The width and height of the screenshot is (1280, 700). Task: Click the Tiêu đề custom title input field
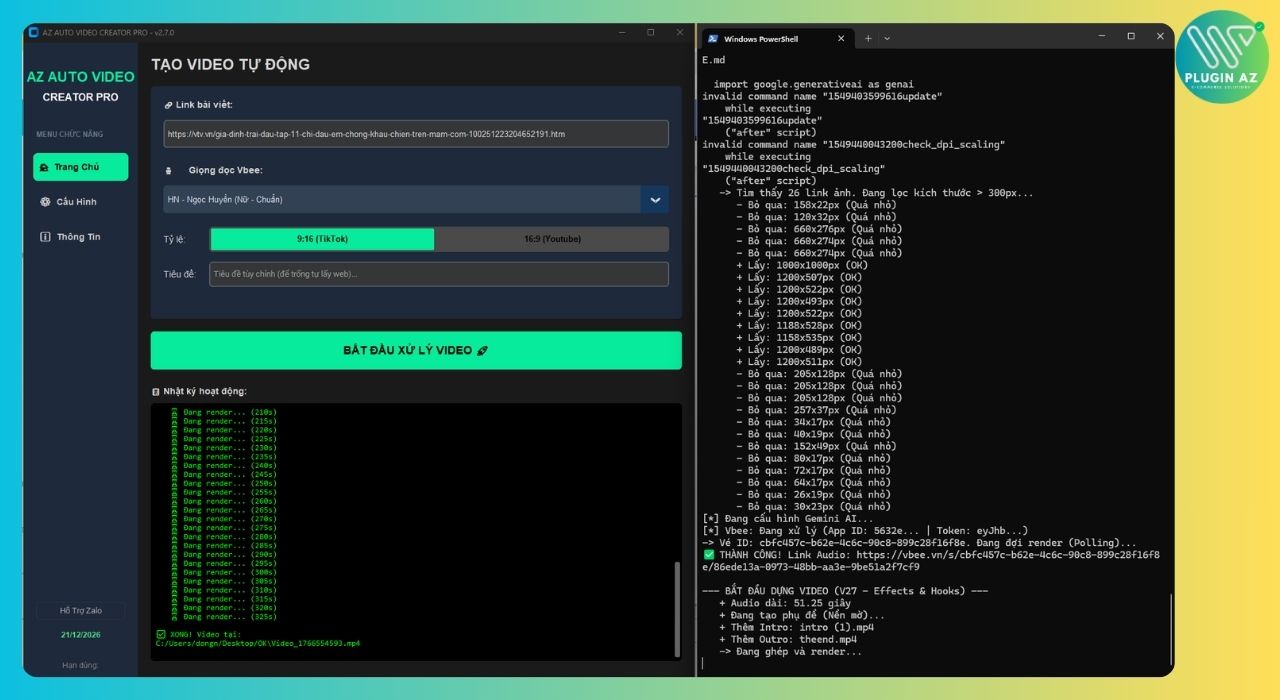click(438, 274)
